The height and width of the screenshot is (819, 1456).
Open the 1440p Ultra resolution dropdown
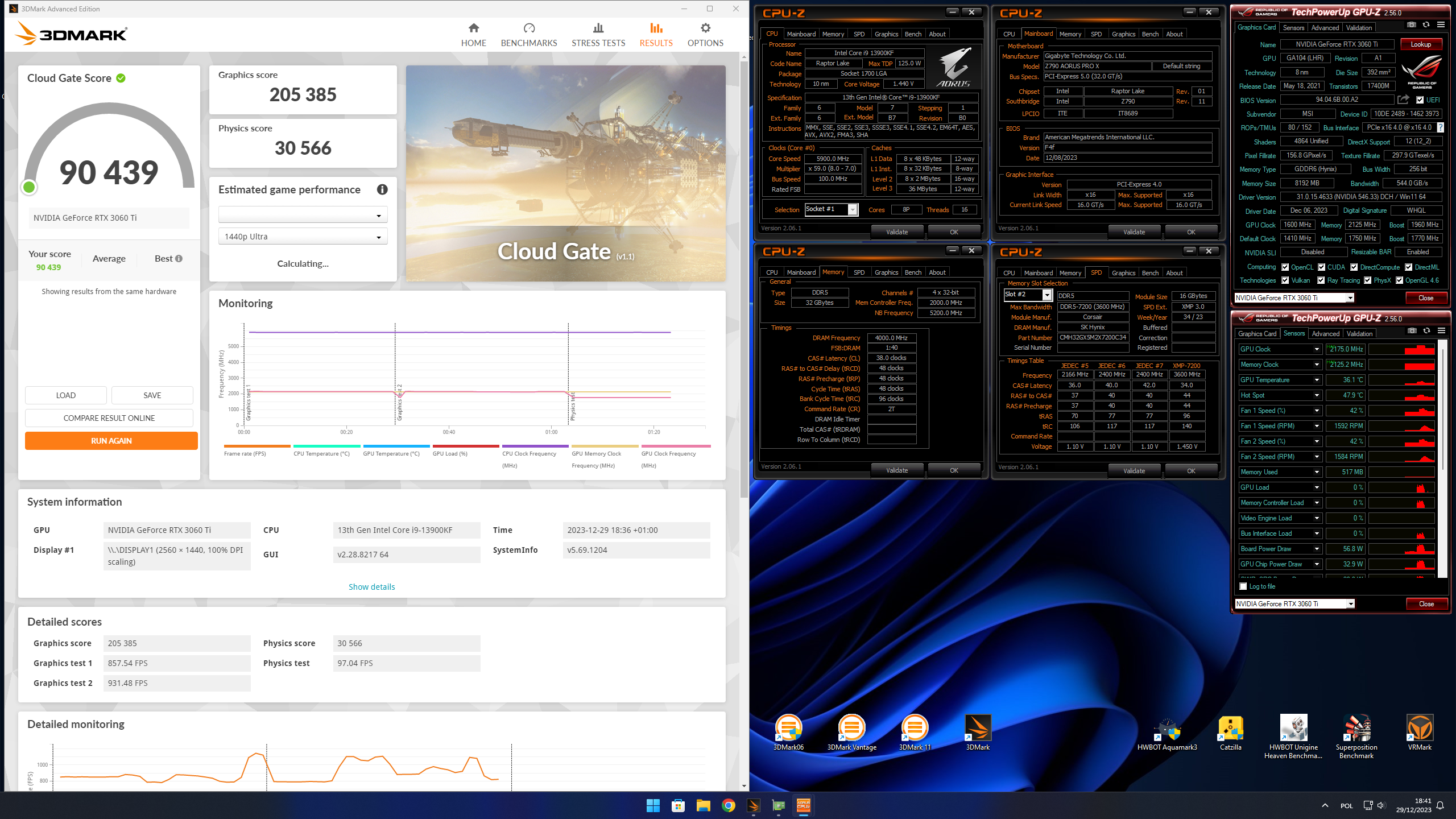pos(303,237)
